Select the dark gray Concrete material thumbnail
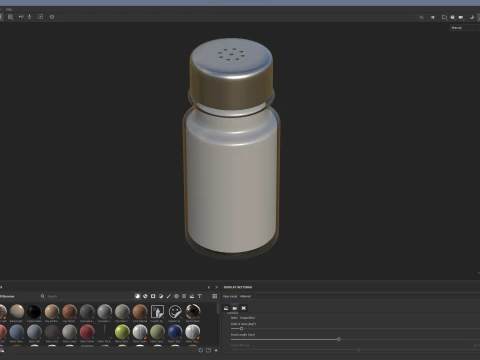 tap(87, 312)
